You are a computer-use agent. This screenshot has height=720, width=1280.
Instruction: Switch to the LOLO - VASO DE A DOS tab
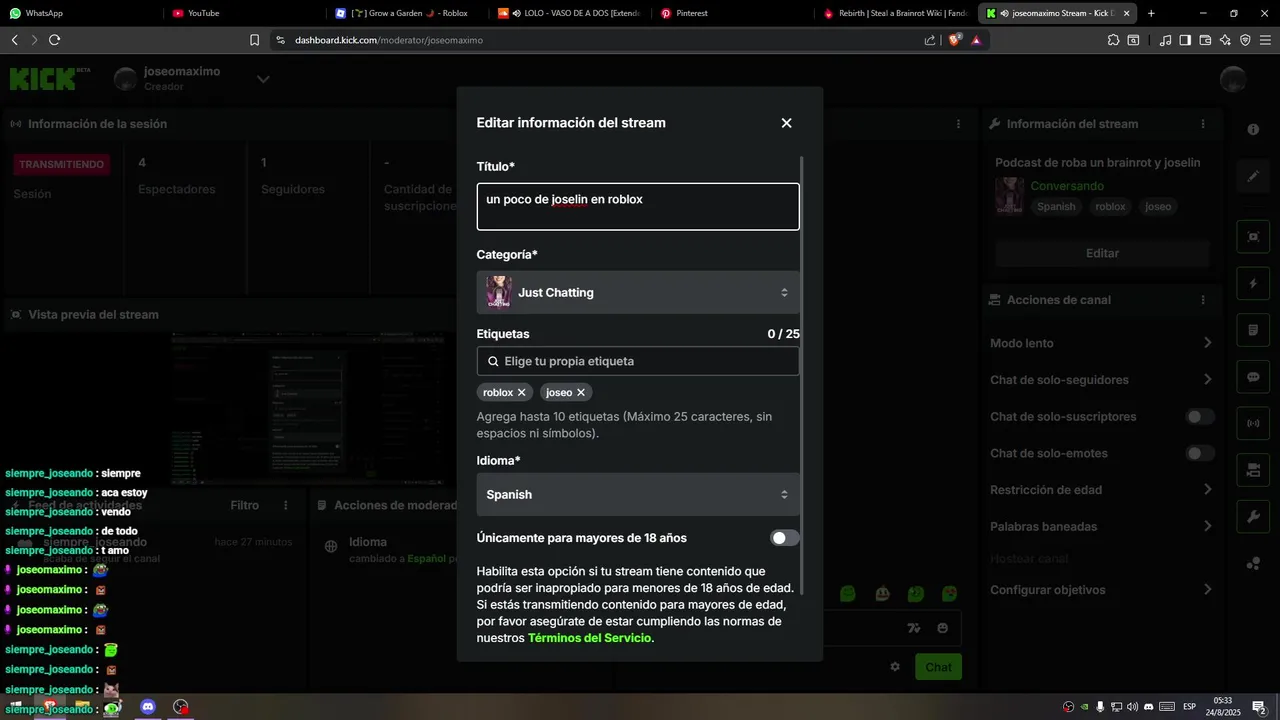(571, 13)
